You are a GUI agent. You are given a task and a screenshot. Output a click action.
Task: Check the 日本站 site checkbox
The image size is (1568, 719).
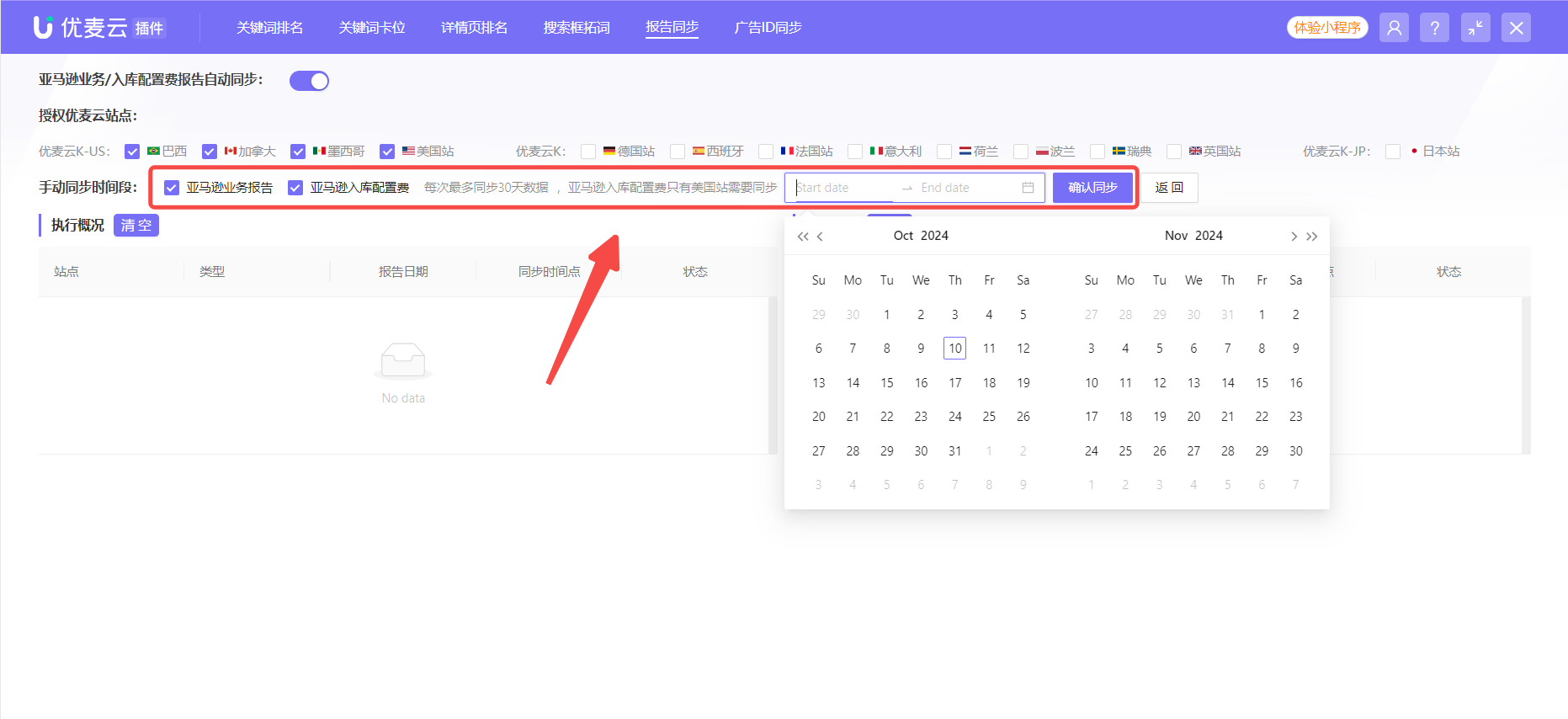[x=1393, y=152]
